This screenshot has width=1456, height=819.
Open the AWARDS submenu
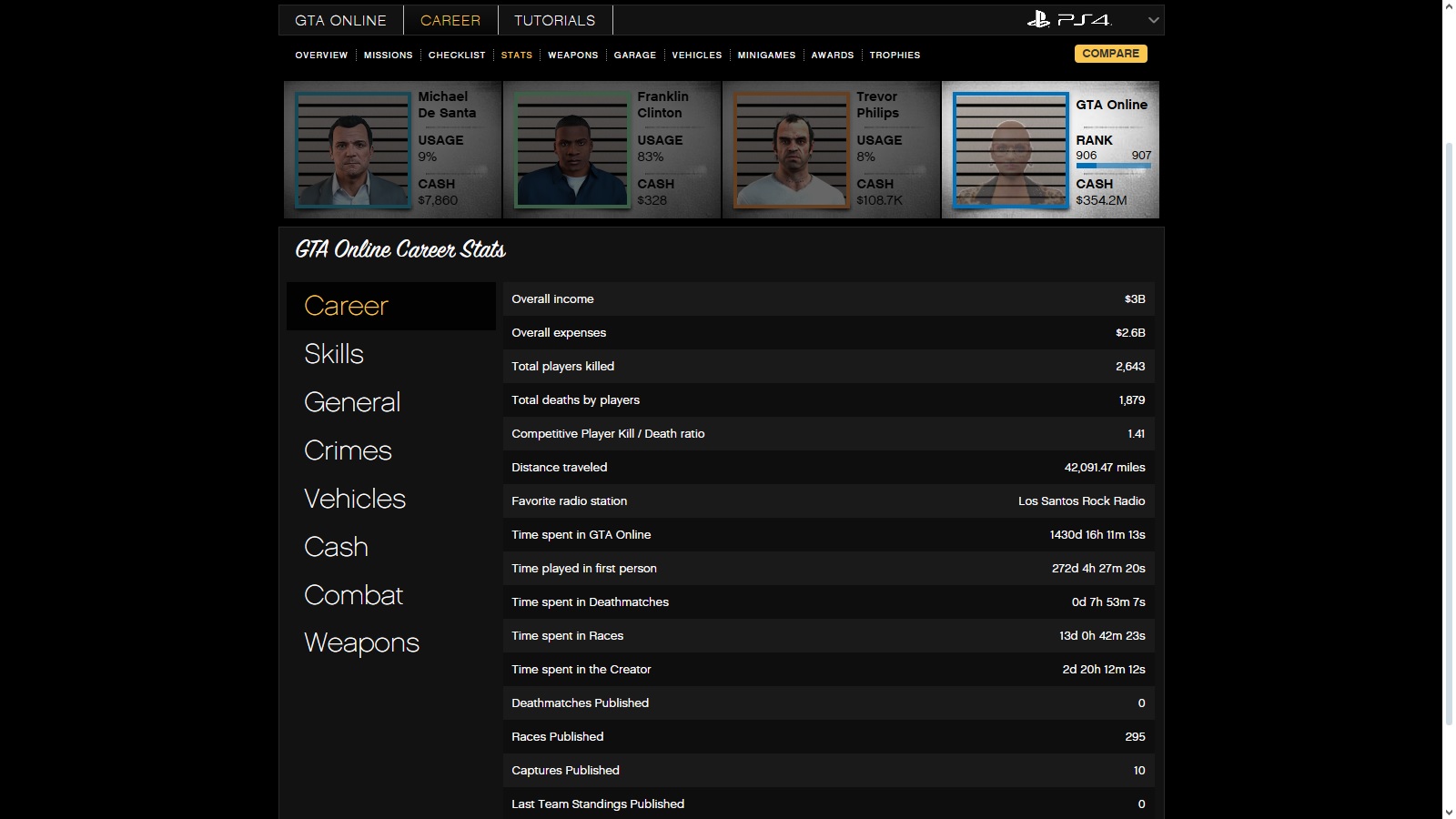point(833,56)
